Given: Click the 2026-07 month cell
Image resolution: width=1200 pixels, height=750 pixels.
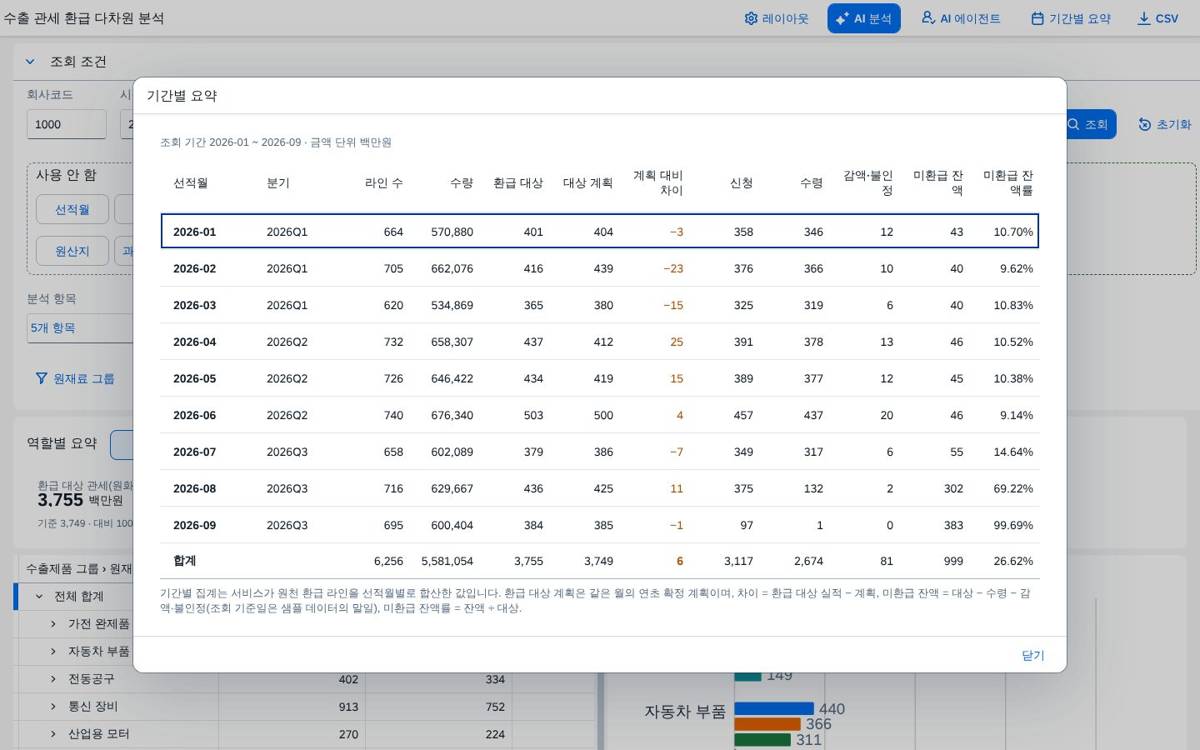Looking at the screenshot, I should pos(194,452).
